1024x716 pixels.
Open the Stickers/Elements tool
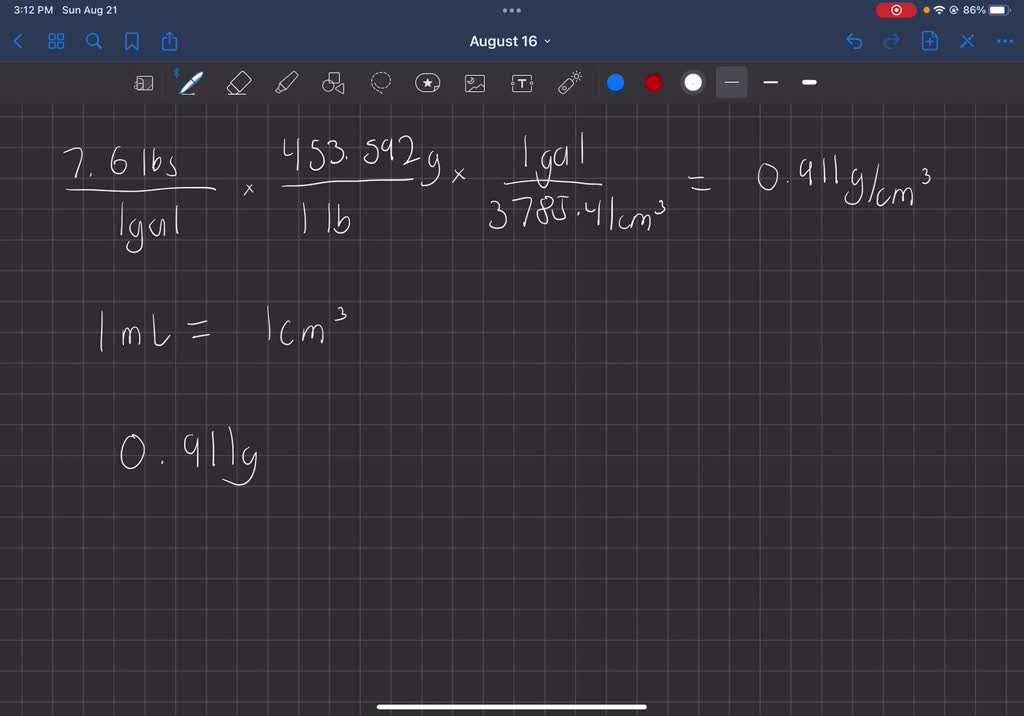(x=427, y=83)
